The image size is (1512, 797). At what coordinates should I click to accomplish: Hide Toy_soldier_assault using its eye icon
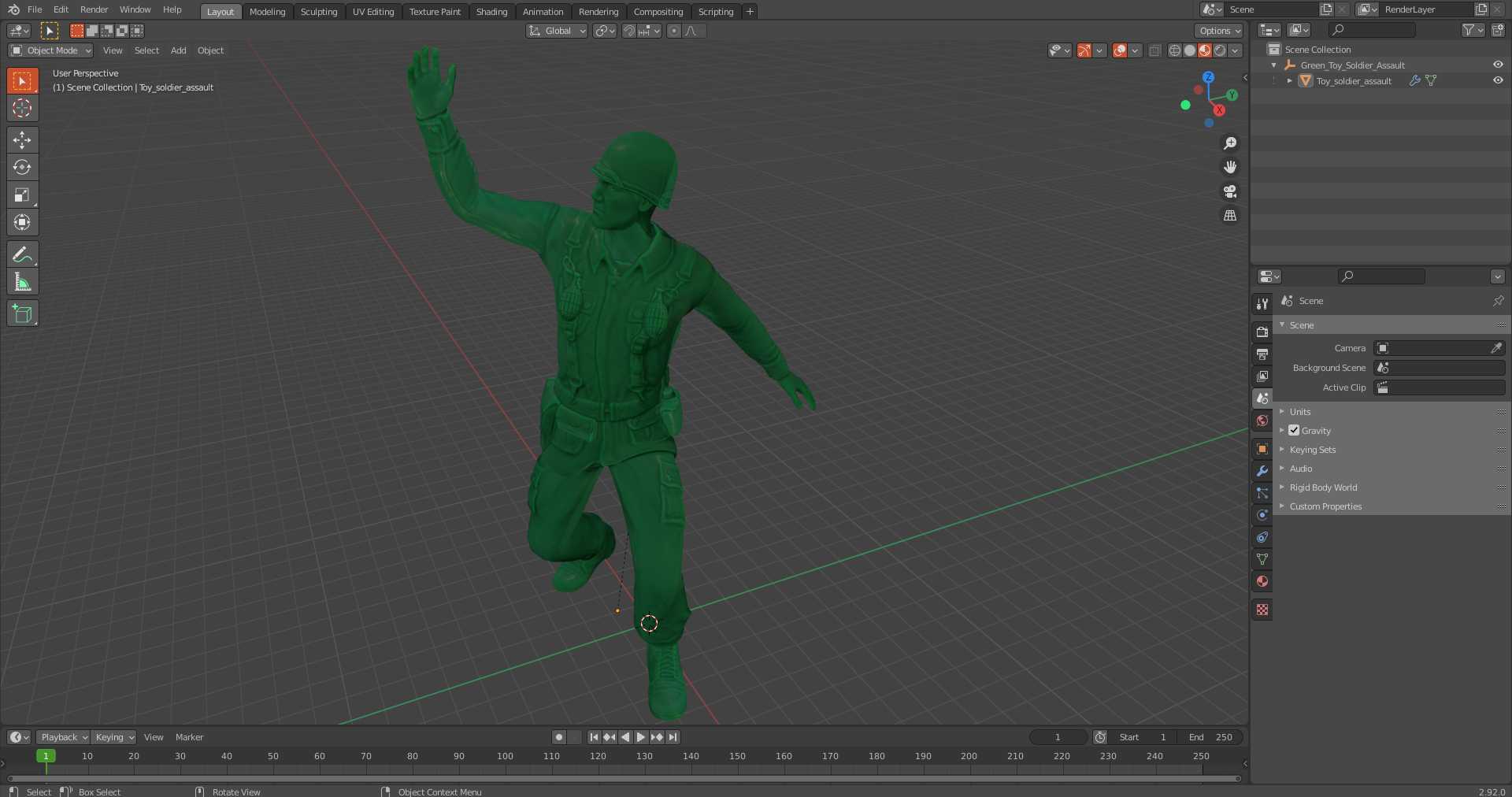[1498, 80]
